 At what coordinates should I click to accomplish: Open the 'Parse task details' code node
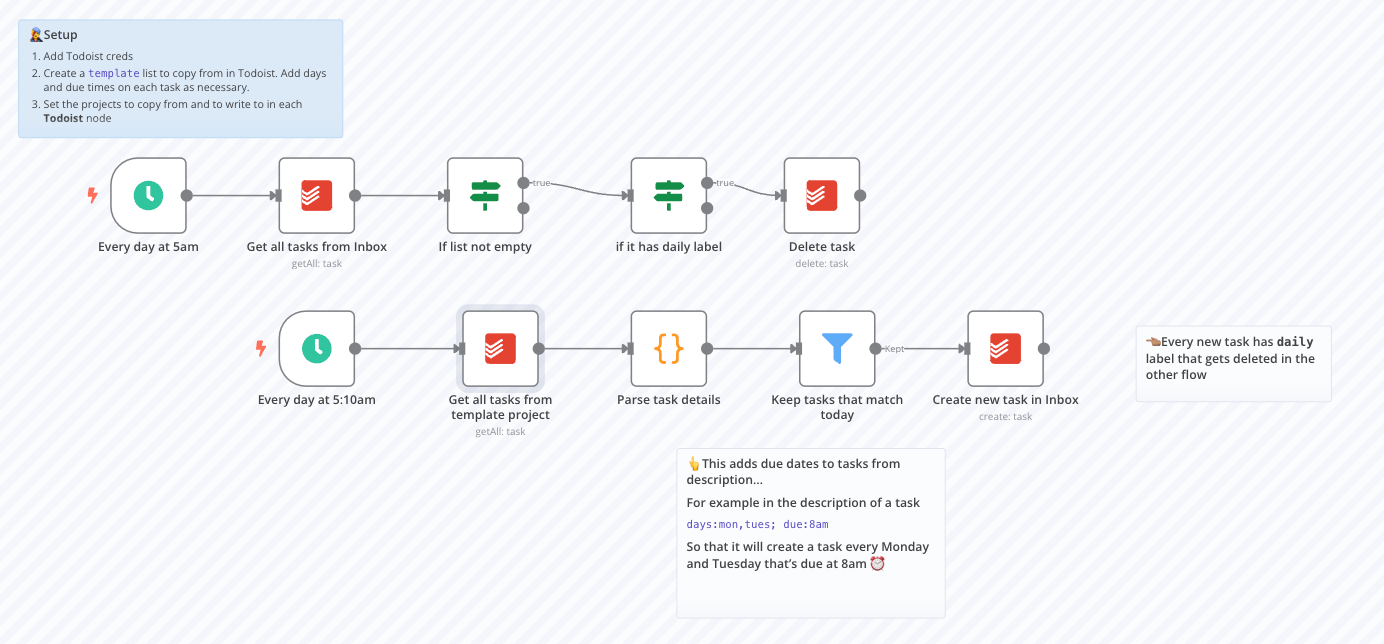click(668, 348)
